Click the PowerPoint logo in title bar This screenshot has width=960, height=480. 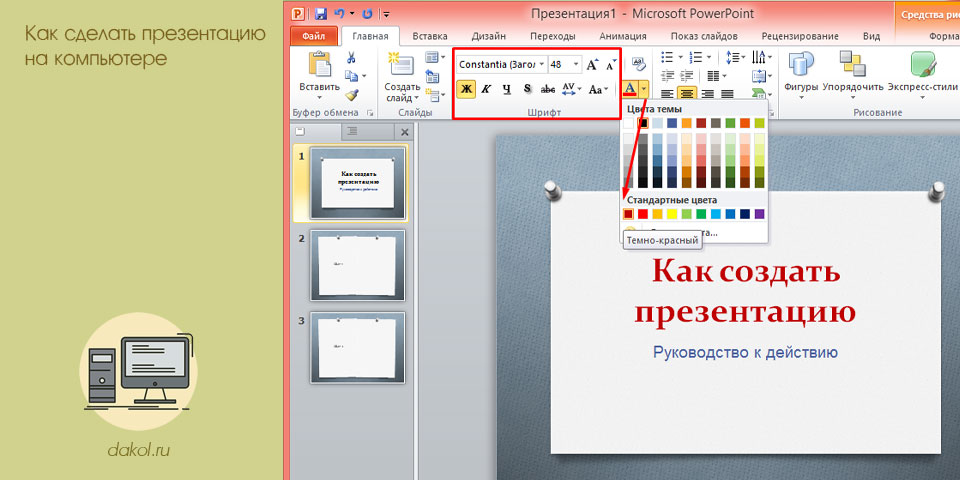coord(298,13)
